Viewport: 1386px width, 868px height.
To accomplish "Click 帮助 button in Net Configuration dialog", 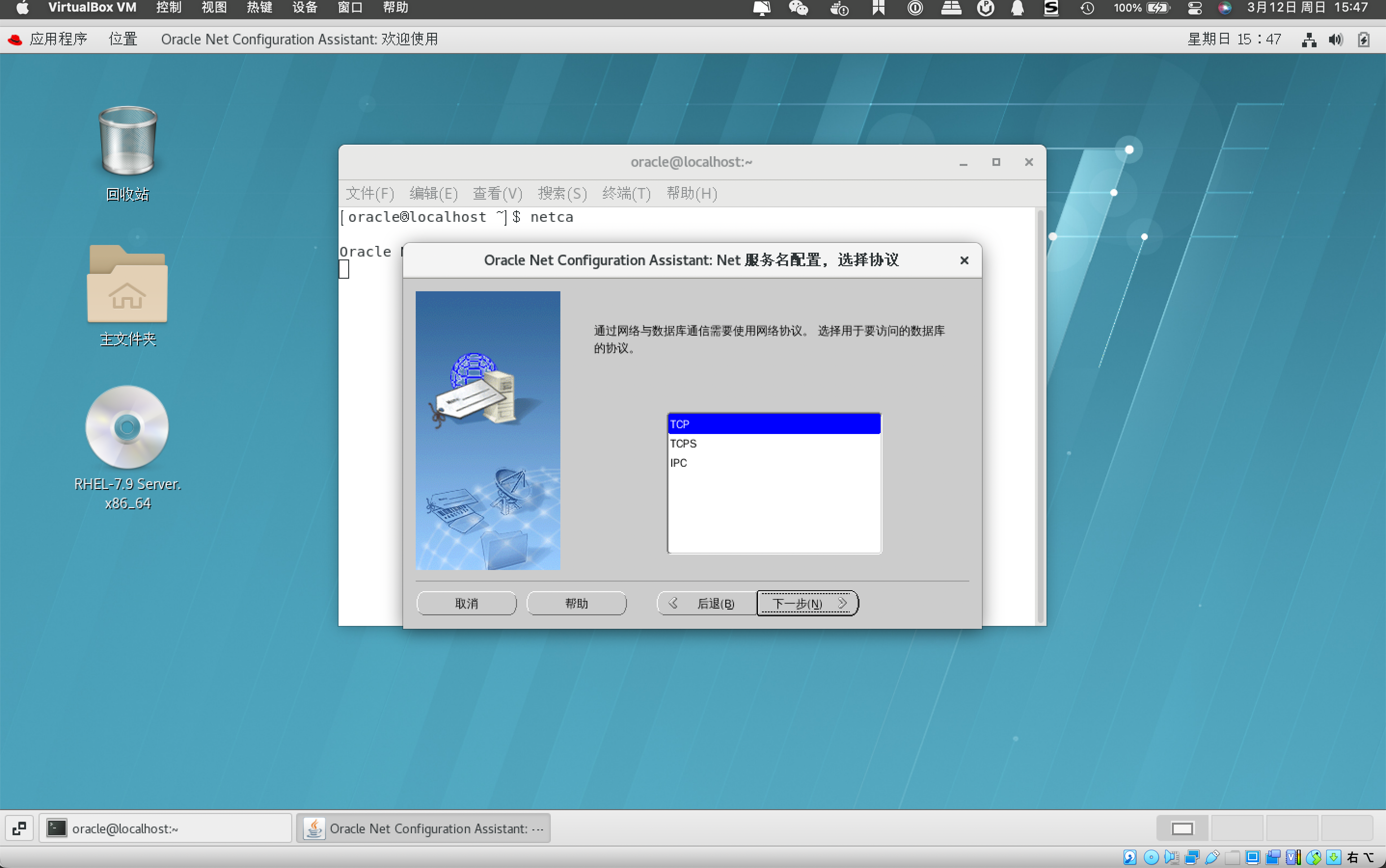I will [x=576, y=603].
